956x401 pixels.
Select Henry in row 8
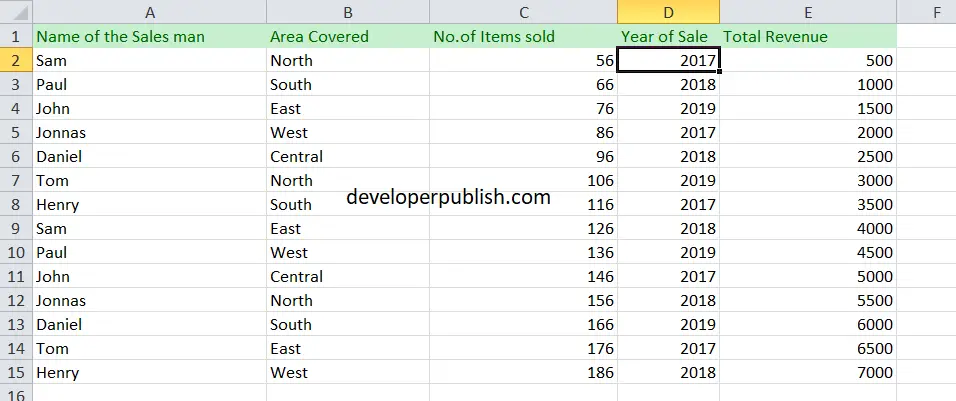(x=149, y=204)
